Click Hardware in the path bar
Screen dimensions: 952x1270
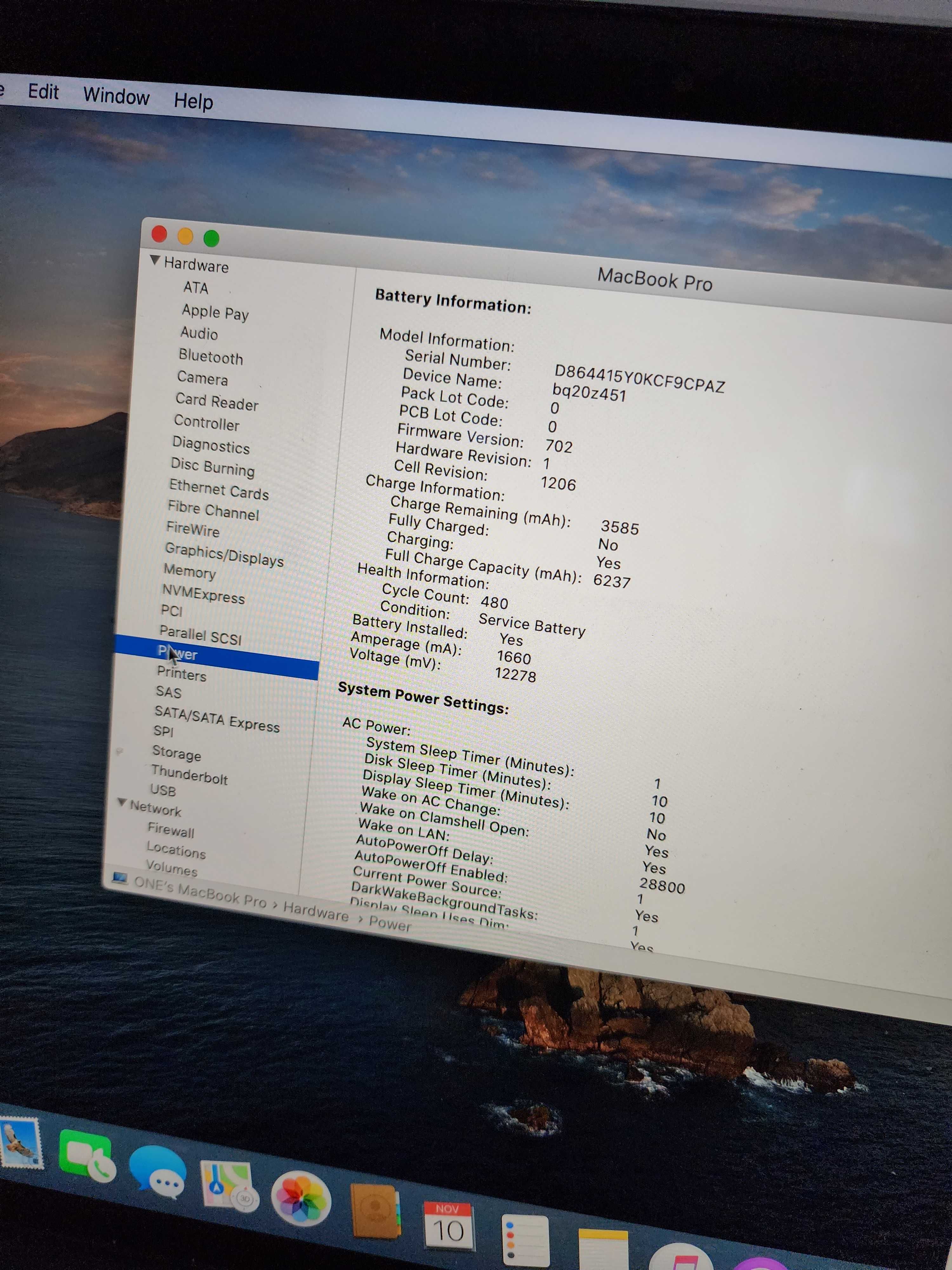(x=316, y=911)
